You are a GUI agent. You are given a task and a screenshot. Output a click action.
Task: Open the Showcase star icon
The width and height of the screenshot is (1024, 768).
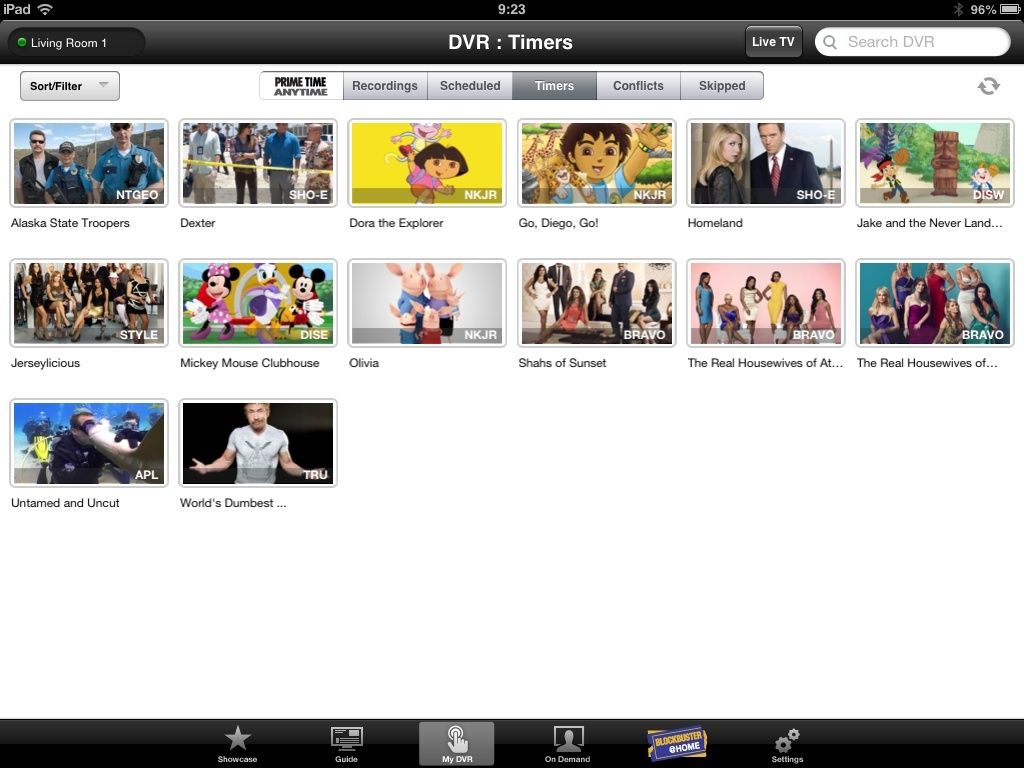(x=237, y=739)
